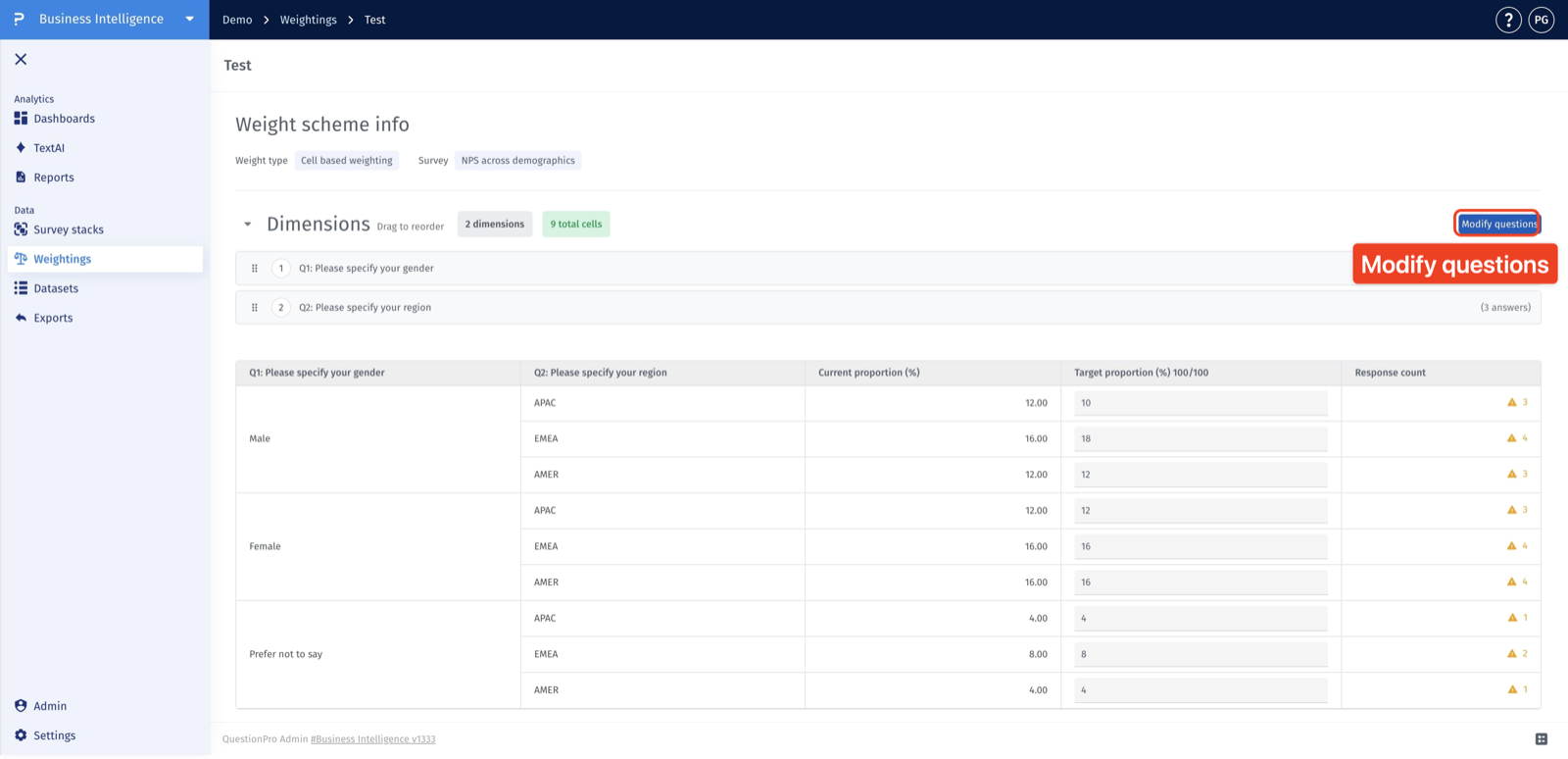This screenshot has height=759, width=1568.
Task: Collapse the Dimensions section triangle
Action: (x=248, y=225)
